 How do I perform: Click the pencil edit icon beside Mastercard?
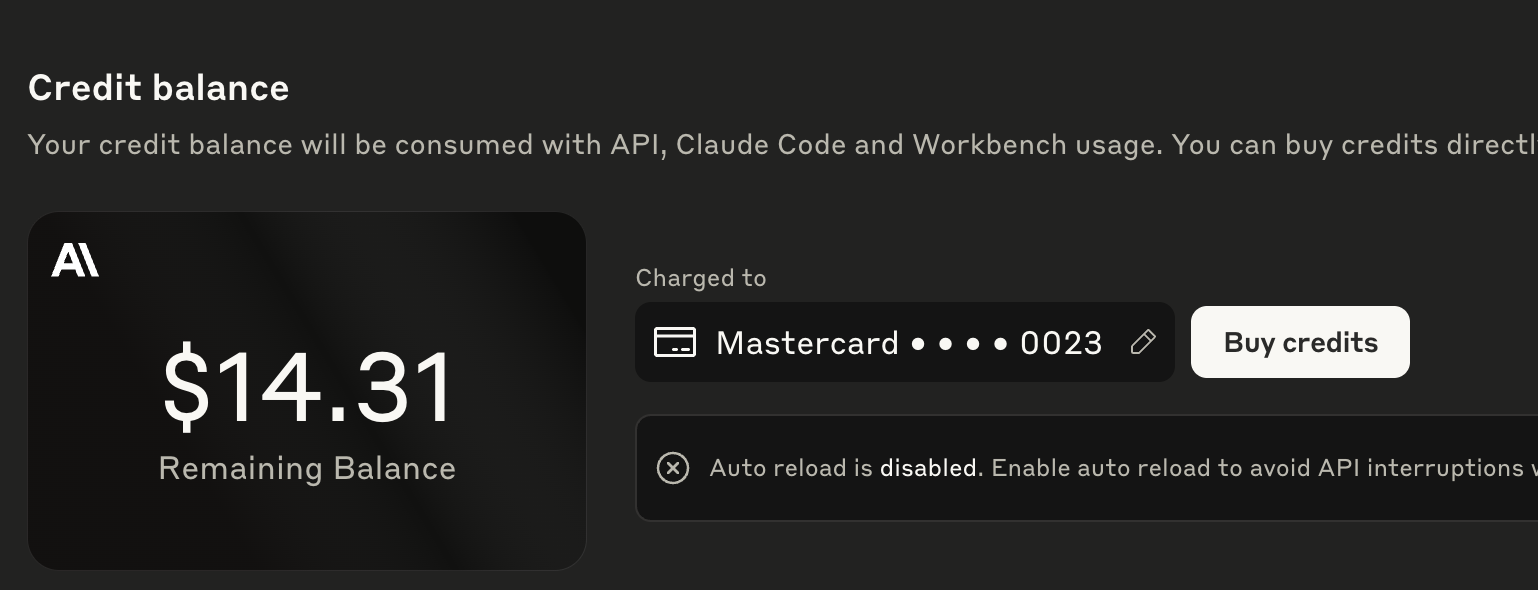(x=1143, y=342)
